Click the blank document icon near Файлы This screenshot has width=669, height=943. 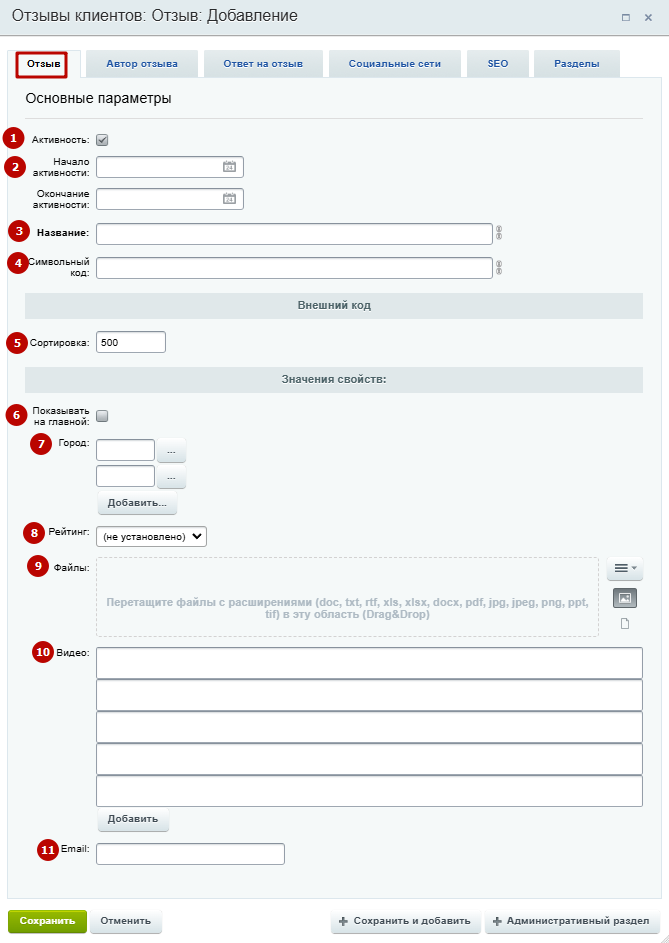click(x=624, y=624)
